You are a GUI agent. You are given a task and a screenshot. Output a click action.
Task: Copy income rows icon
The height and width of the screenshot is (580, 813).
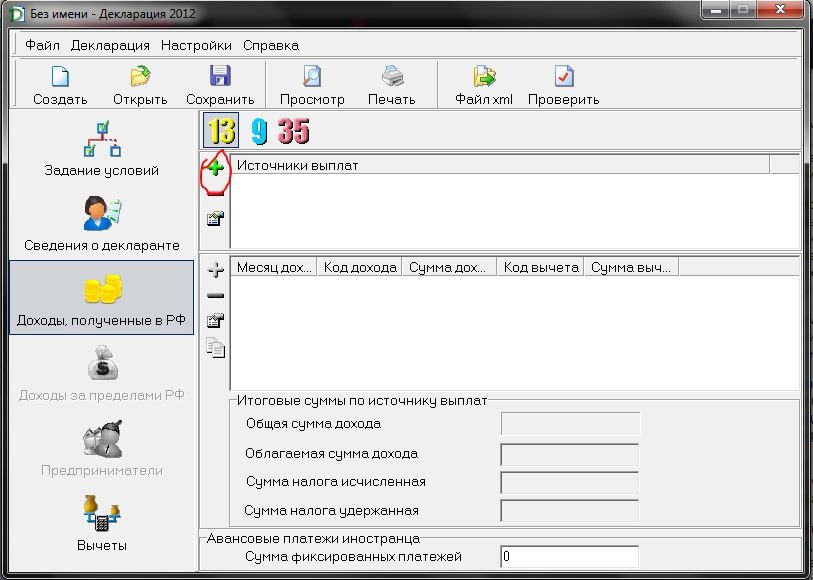tap(215, 347)
